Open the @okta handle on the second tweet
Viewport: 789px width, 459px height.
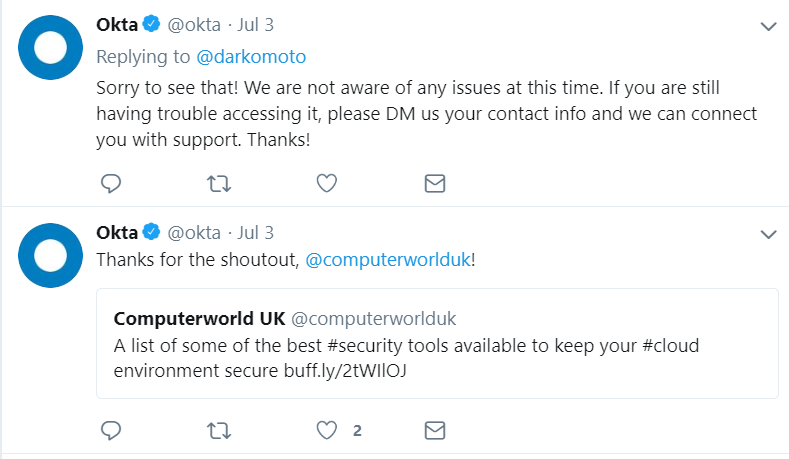point(194,233)
